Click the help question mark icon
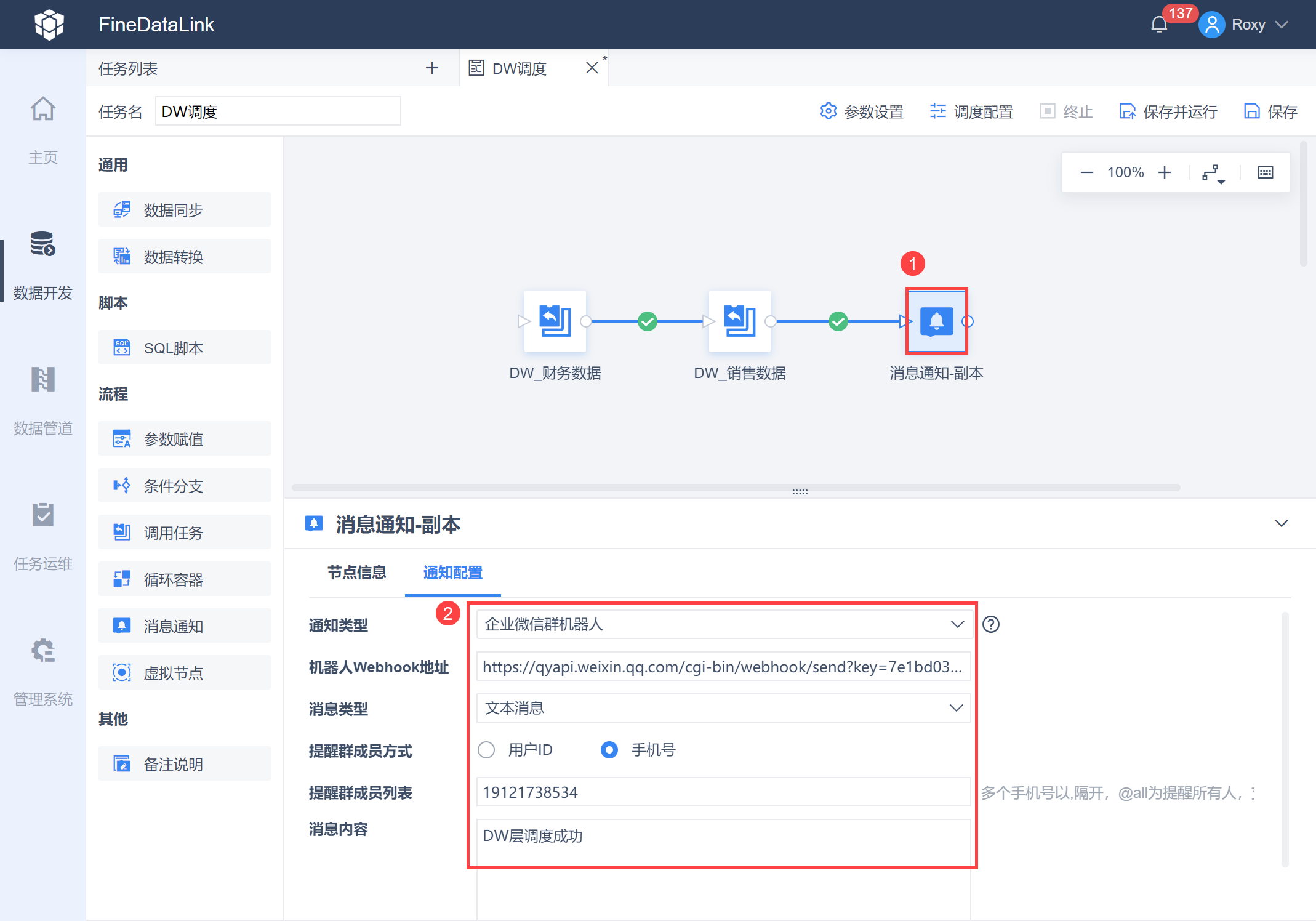Viewport: 1316px width, 921px height. click(x=991, y=624)
